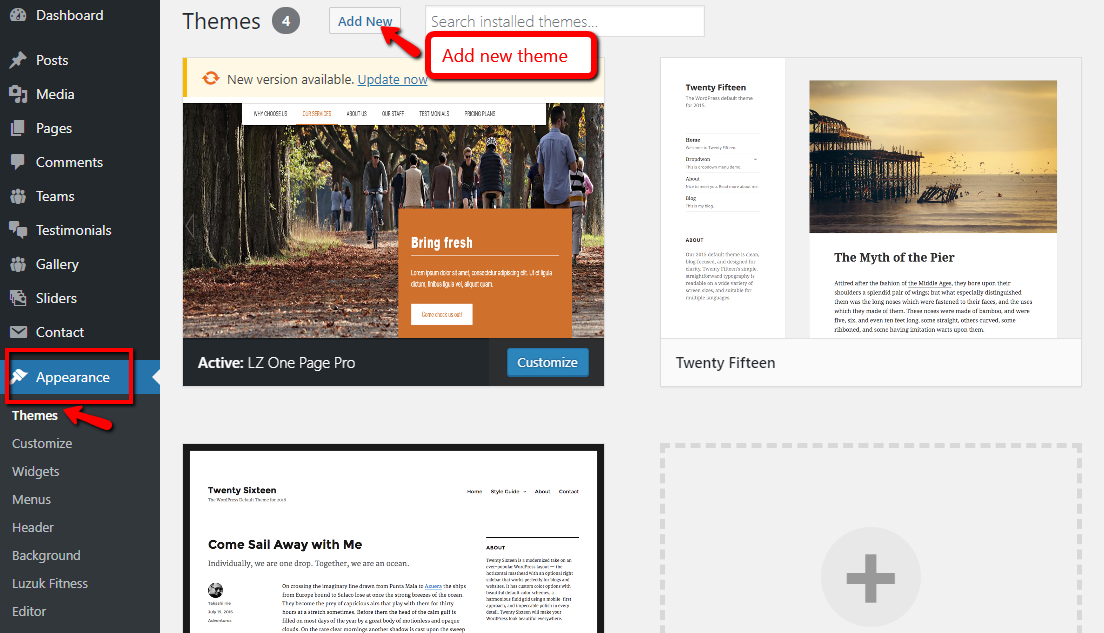1104x633 pixels.
Task: Click the Twenty Fifteen theme name
Action: click(x=725, y=363)
